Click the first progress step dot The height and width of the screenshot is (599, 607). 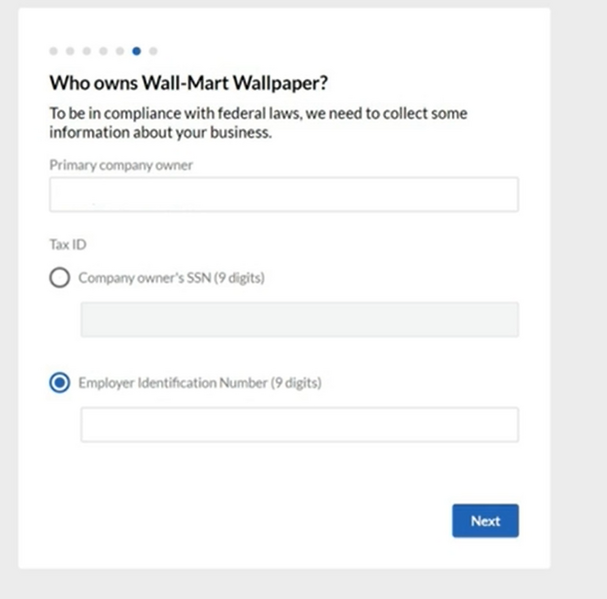(53, 51)
